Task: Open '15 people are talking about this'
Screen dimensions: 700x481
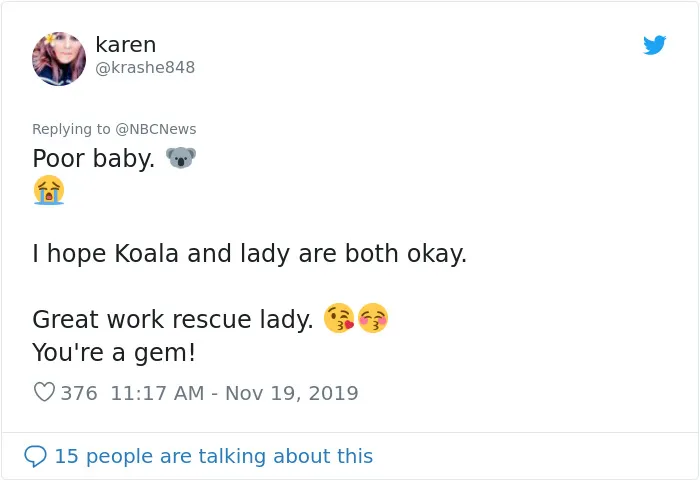Action: [x=214, y=456]
